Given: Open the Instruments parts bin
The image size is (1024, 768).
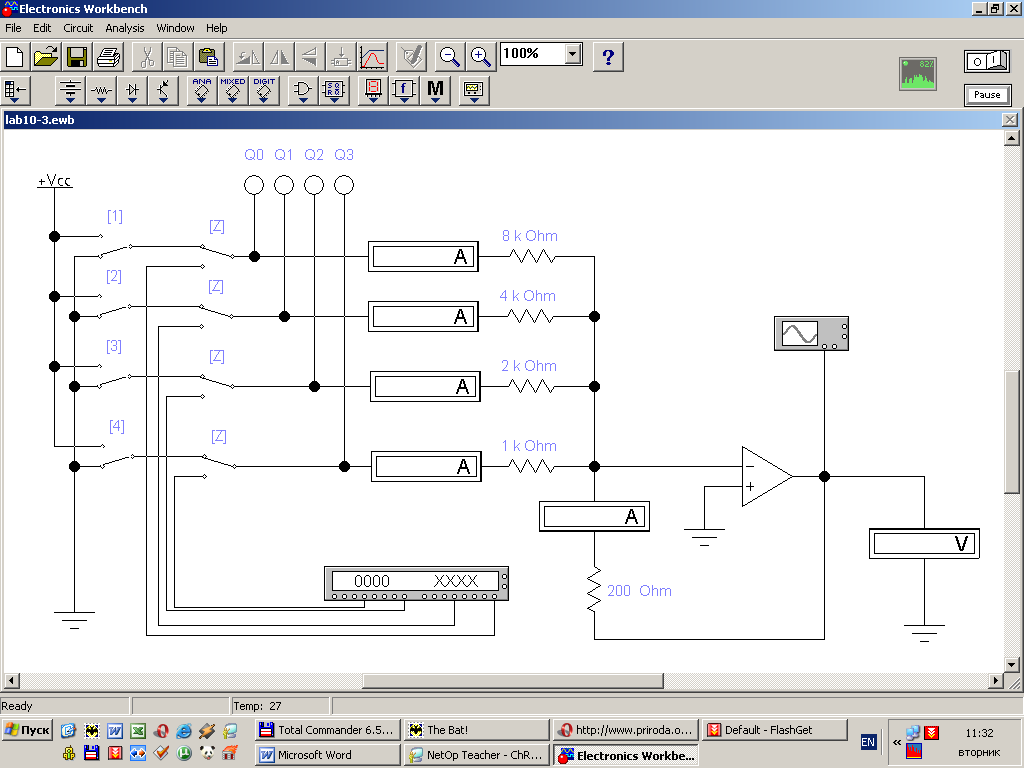Looking at the screenshot, I should (474, 90).
